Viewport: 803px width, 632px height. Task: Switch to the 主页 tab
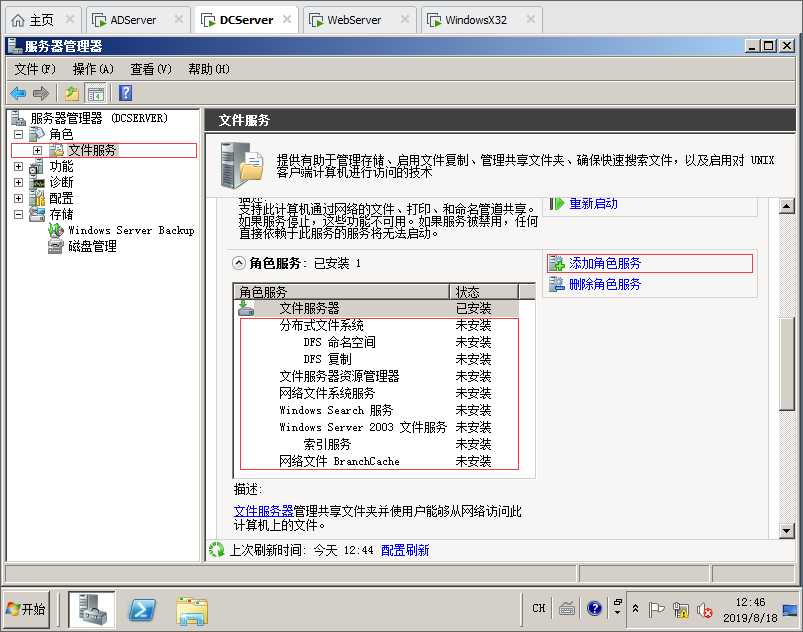click(41, 20)
